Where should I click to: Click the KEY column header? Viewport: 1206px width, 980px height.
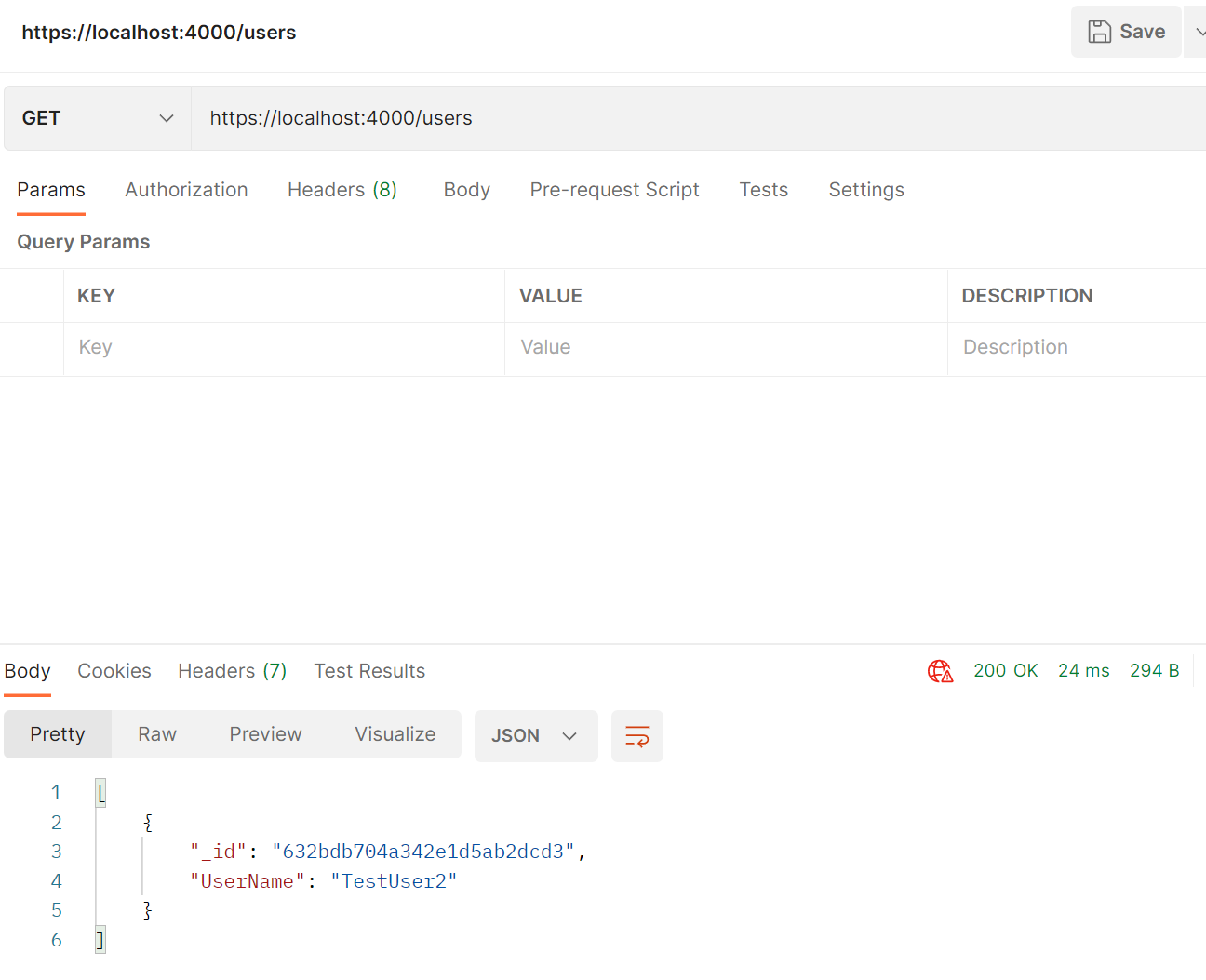[x=96, y=296]
